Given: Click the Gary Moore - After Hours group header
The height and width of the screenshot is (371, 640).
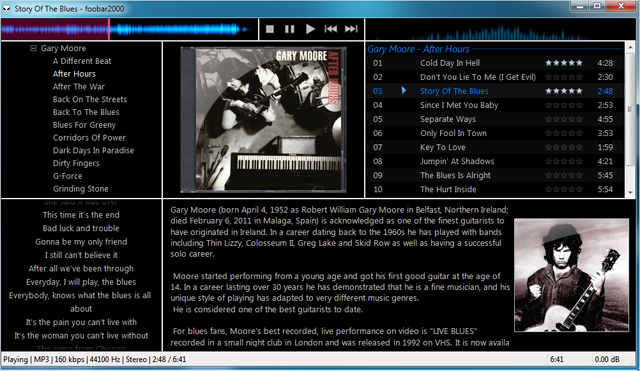Looking at the screenshot, I should 418,49.
